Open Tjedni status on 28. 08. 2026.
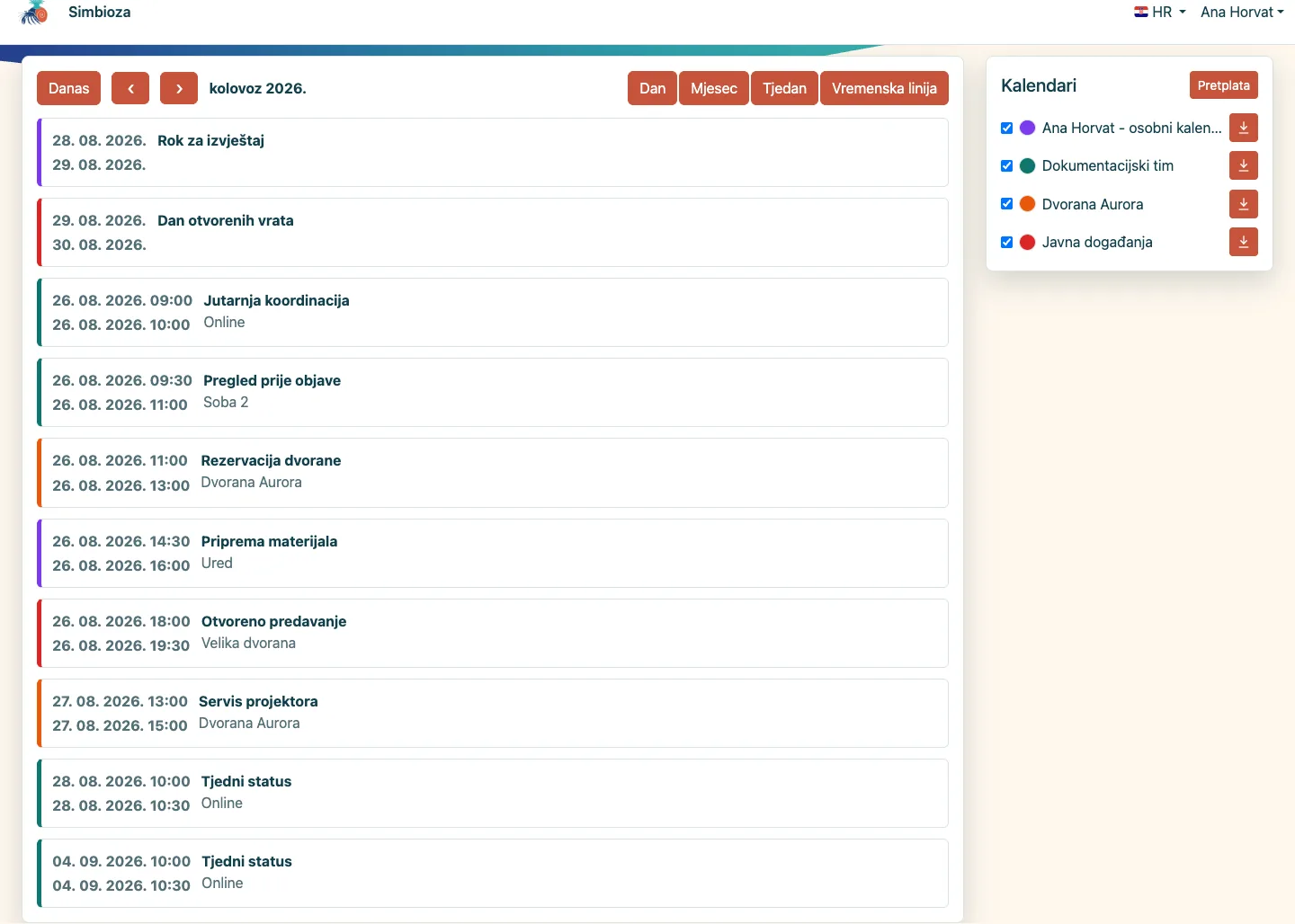The height and width of the screenshot is (924, 1295). pyautogui.click(x=493, y=794)
